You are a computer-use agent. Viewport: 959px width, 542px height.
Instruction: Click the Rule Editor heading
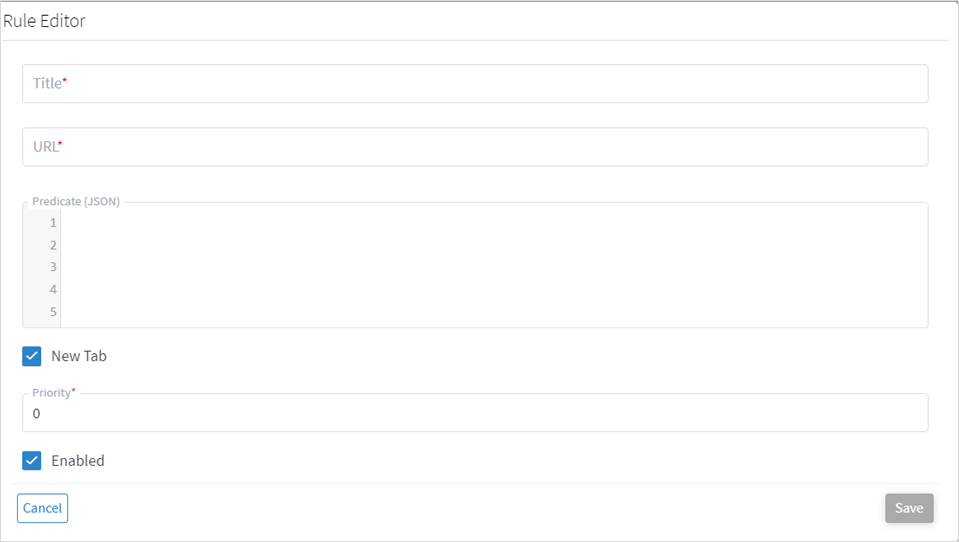(44, 21)
